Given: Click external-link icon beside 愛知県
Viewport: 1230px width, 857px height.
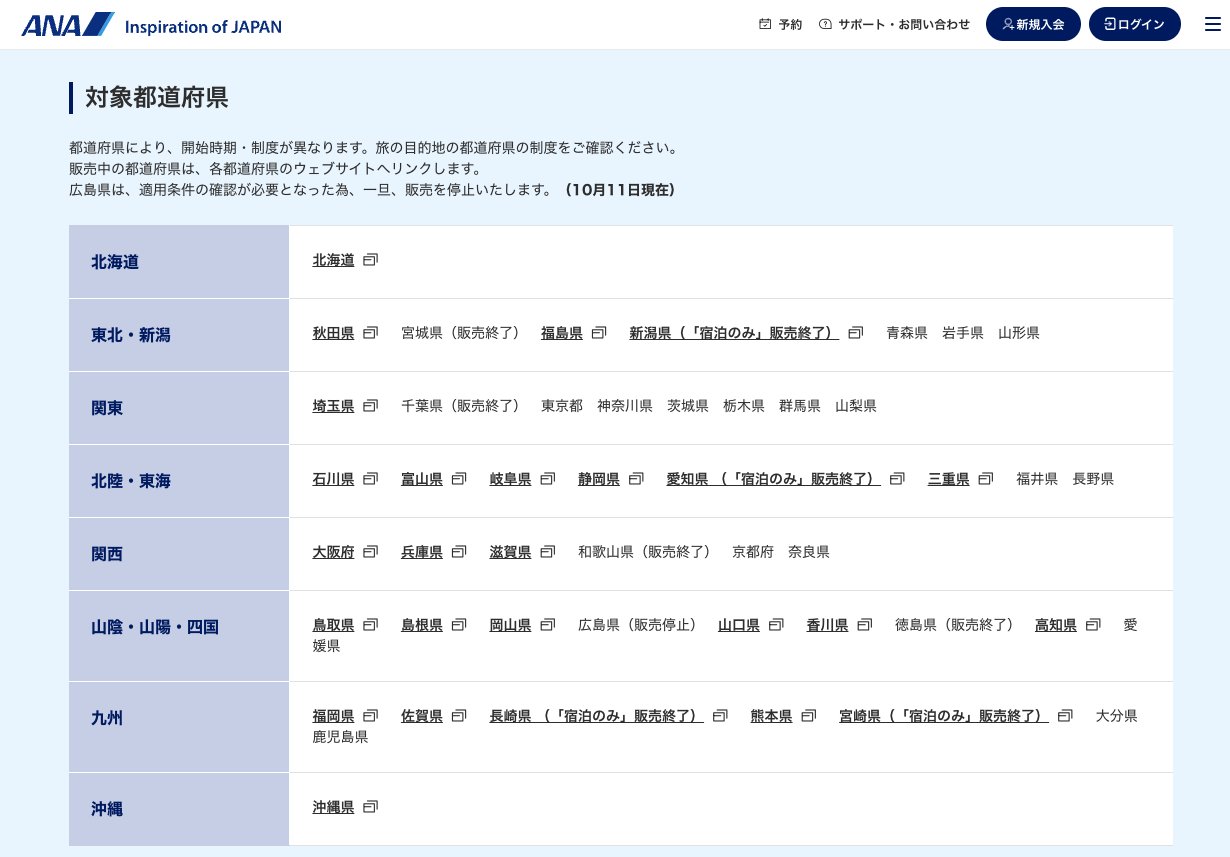Looking at the screenshot, I should 898,479.
